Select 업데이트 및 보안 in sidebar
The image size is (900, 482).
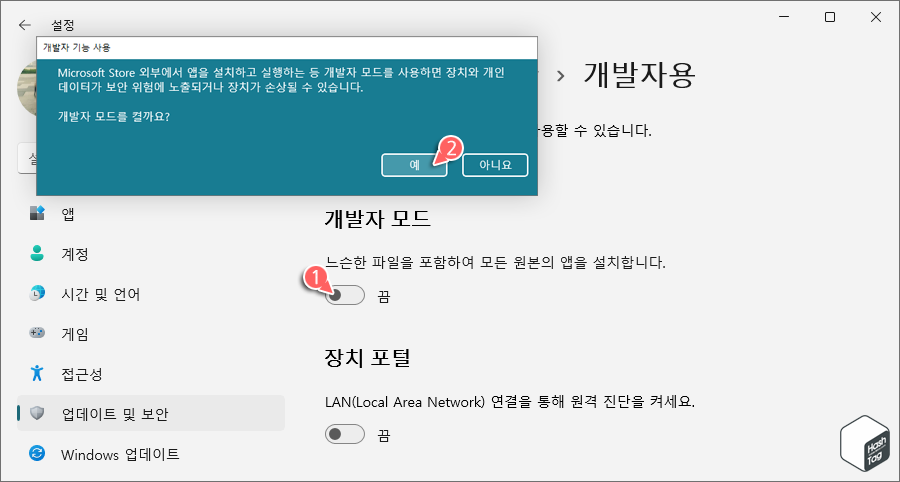[x=151, y=413]
